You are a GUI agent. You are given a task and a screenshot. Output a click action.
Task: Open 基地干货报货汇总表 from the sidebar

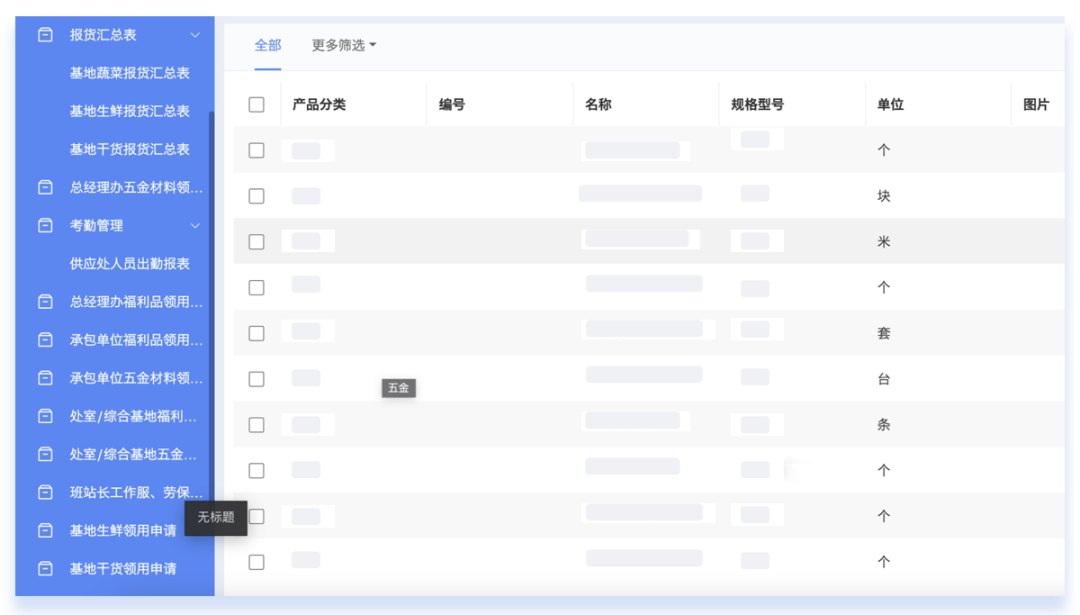coord(129,149)
